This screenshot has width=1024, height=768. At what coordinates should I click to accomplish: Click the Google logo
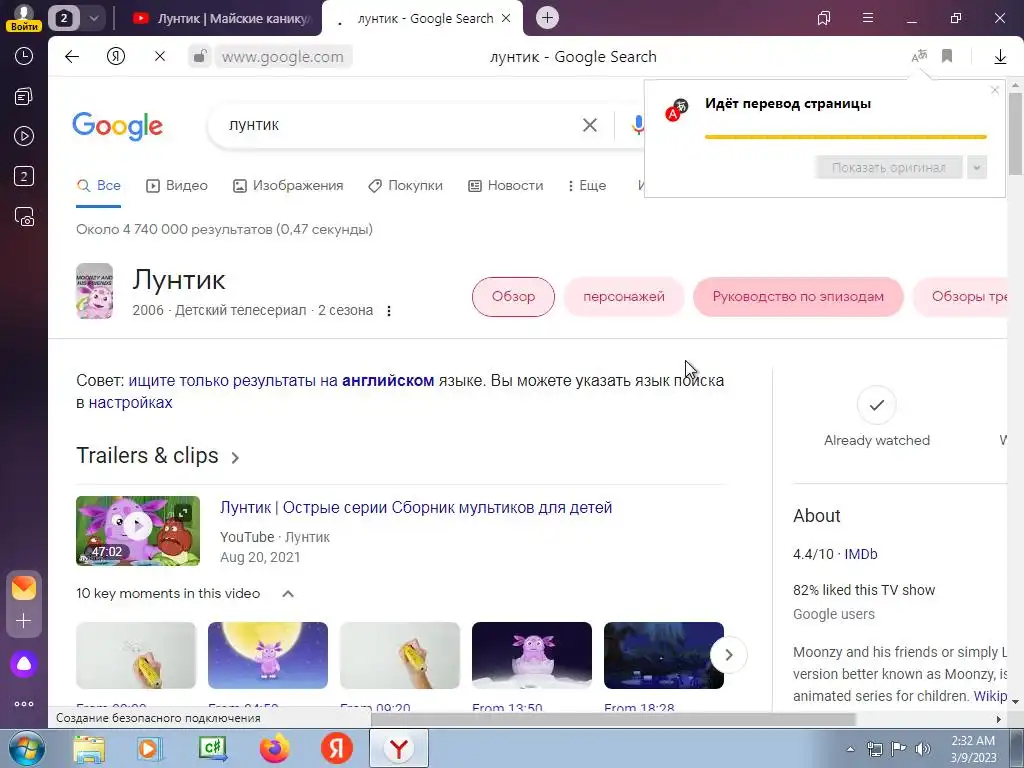tap(118, 125)
